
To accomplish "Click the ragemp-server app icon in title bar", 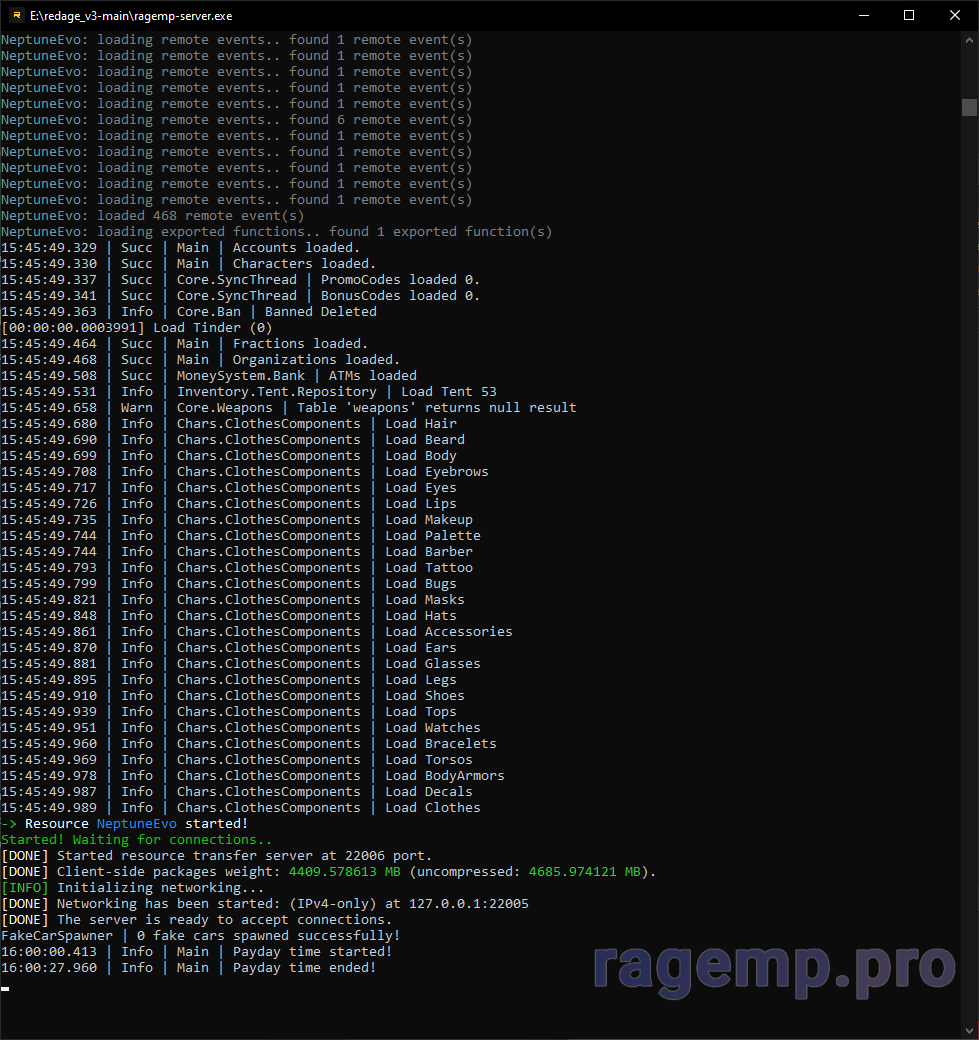I will tap(16, 15).
